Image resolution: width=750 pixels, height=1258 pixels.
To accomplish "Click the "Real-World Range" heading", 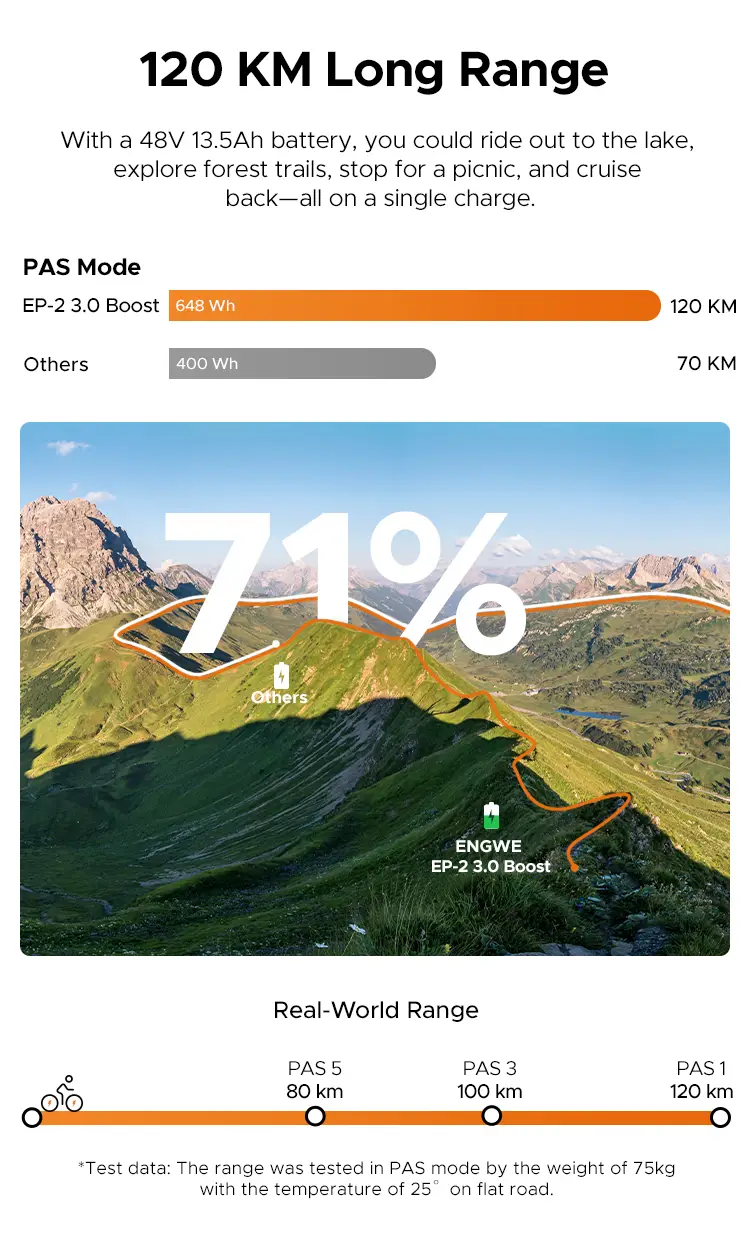I will point(376,1010).
